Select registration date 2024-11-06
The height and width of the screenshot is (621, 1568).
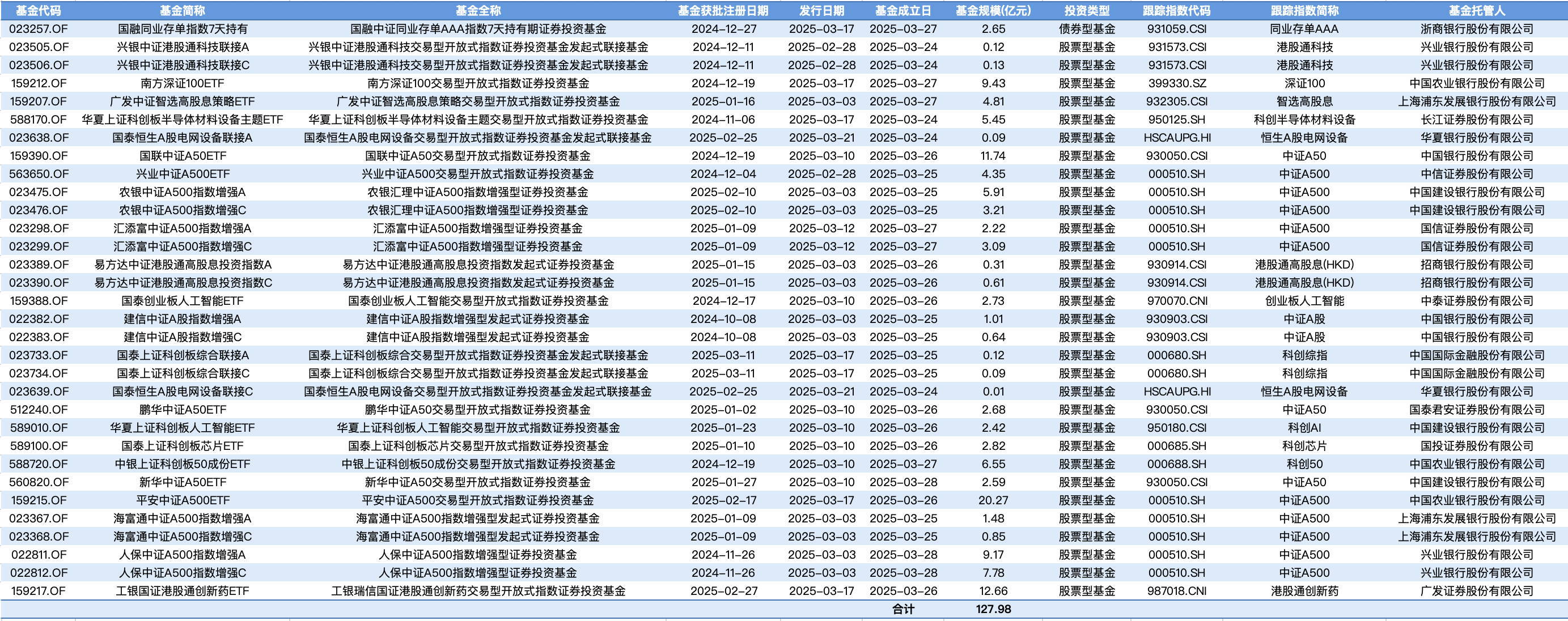coord(723,120)
